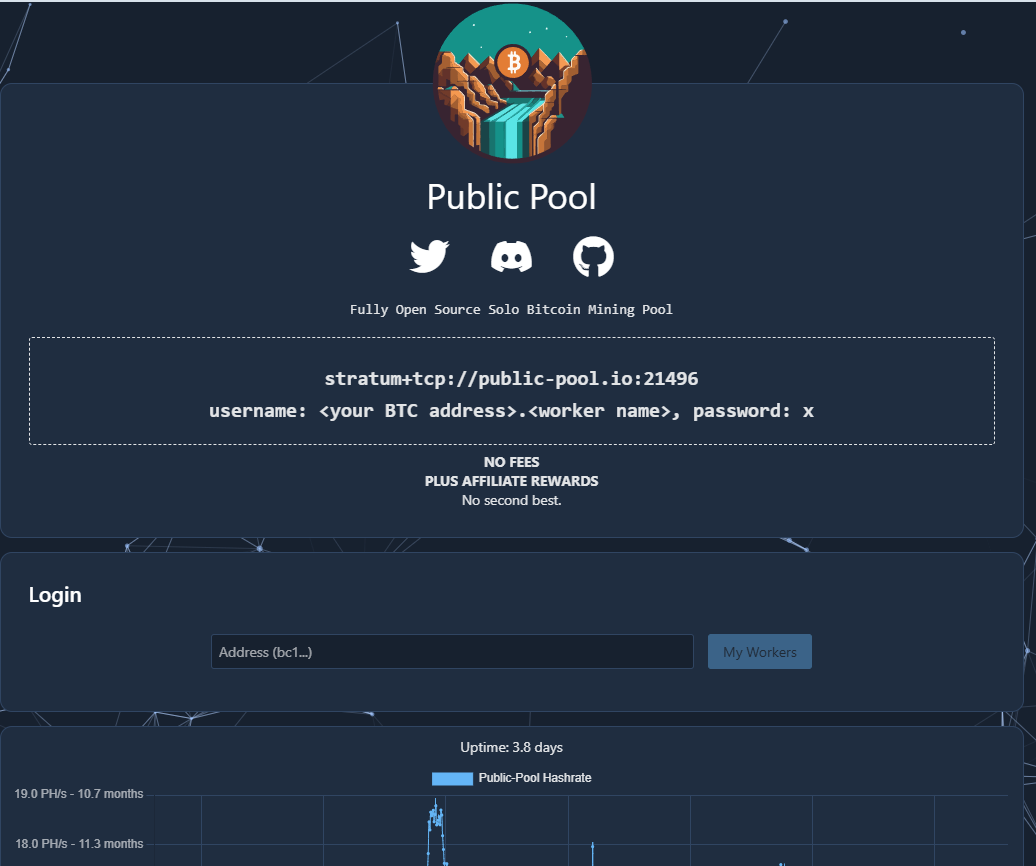1036x866 pixels.
Task: Click the Public Pool mountain logo
Action: pos(512,82)
